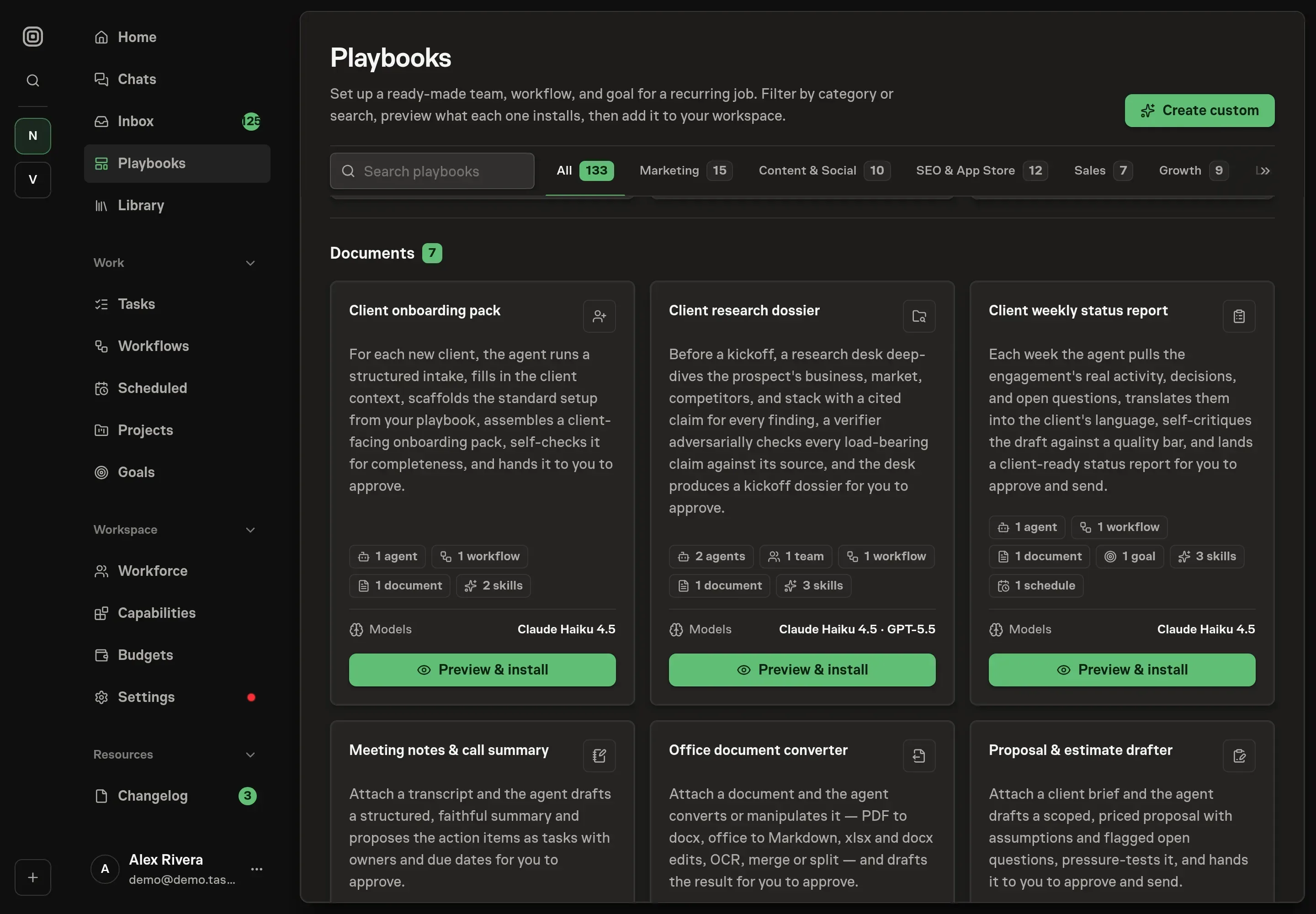
Task: Switch to workspace V
Action: pyautogui.click(x=32, y=180)
